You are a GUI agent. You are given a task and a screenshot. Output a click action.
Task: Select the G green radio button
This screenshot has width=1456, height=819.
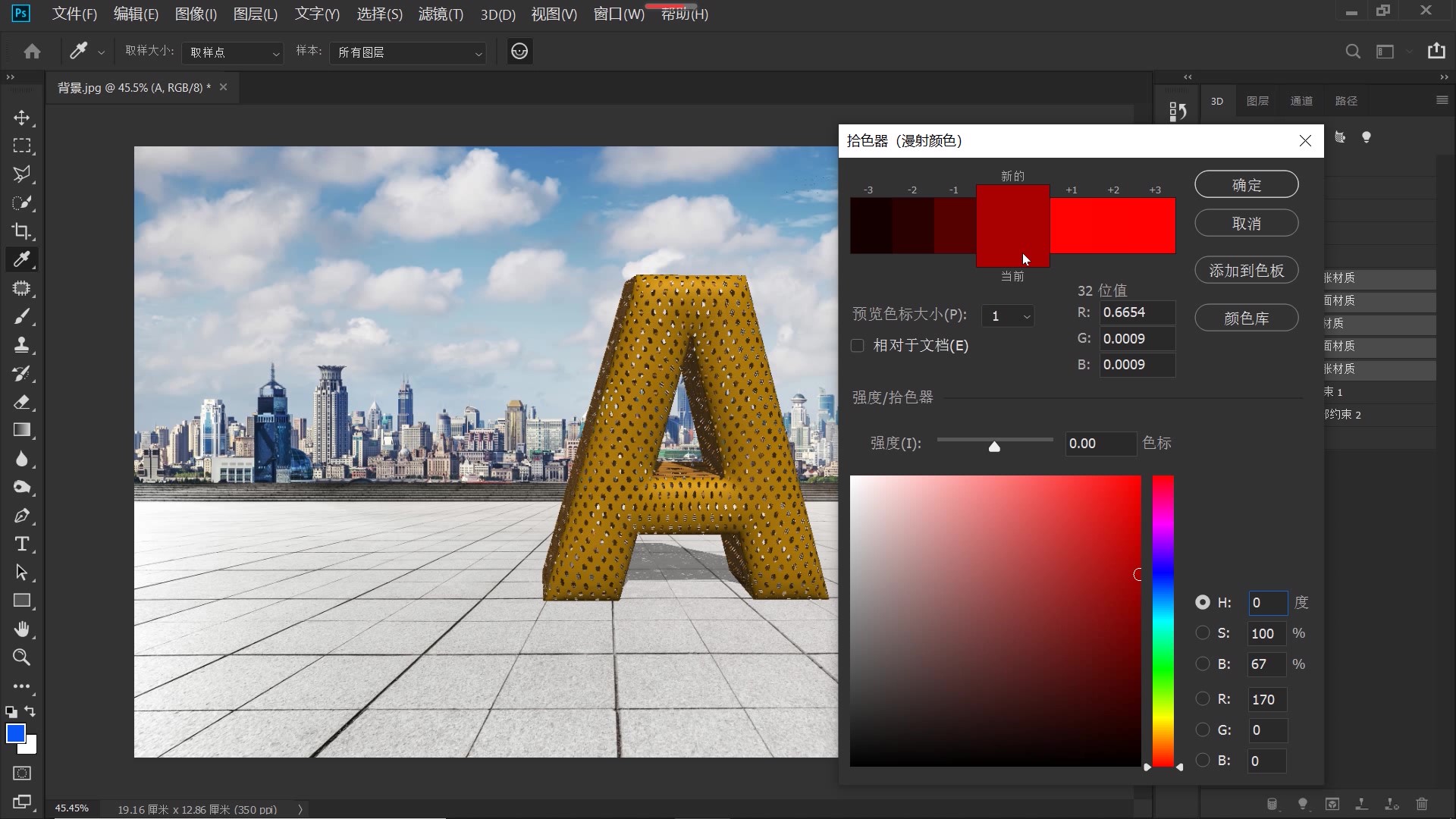click(1203, 730)
